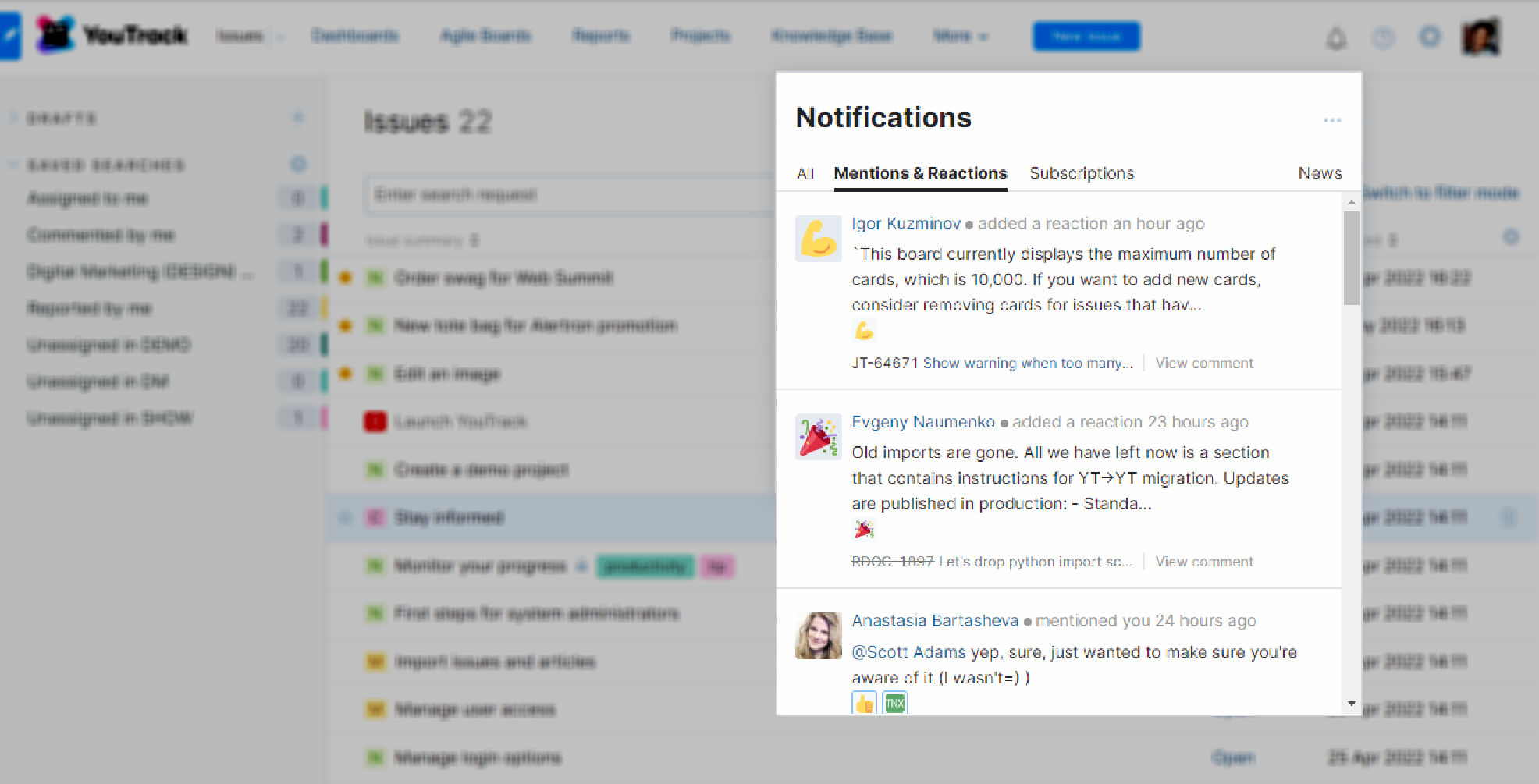Click the notifications scrollbar down arrow

point(1352,704)
